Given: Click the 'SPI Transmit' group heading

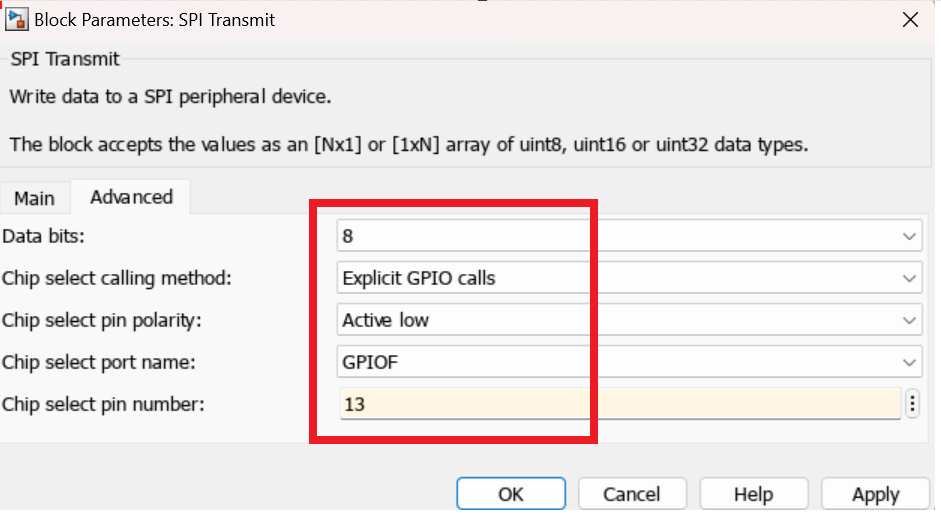Looking at the screenshot, I should tap(65, 59).
